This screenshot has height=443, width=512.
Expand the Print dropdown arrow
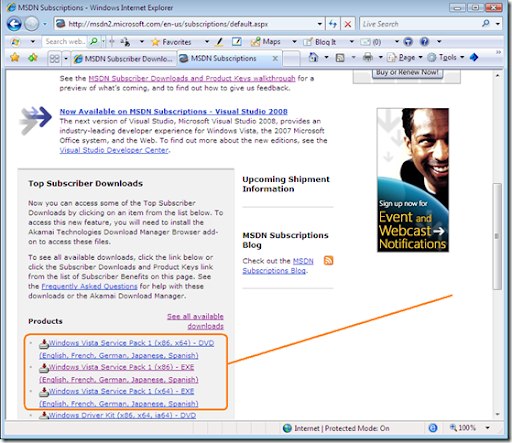[x=380, y=57]
